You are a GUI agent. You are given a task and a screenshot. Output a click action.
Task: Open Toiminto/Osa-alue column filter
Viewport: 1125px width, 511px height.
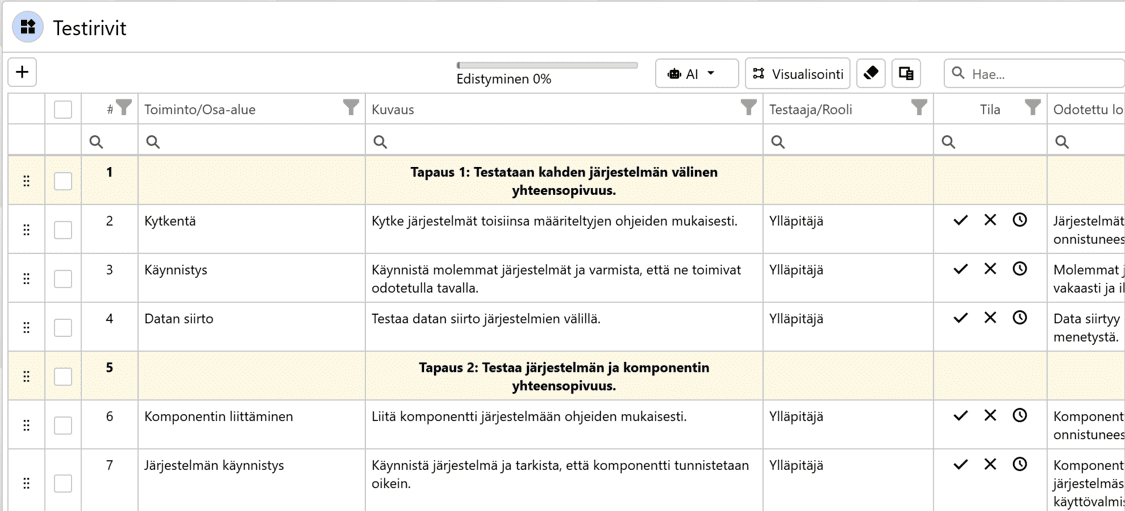[350, 108]
